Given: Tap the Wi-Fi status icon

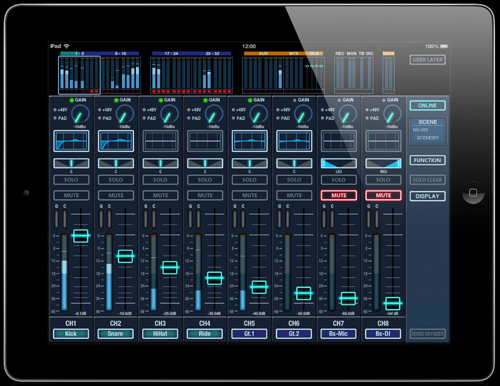Looking at the screenshot, I should pos(66,46).
